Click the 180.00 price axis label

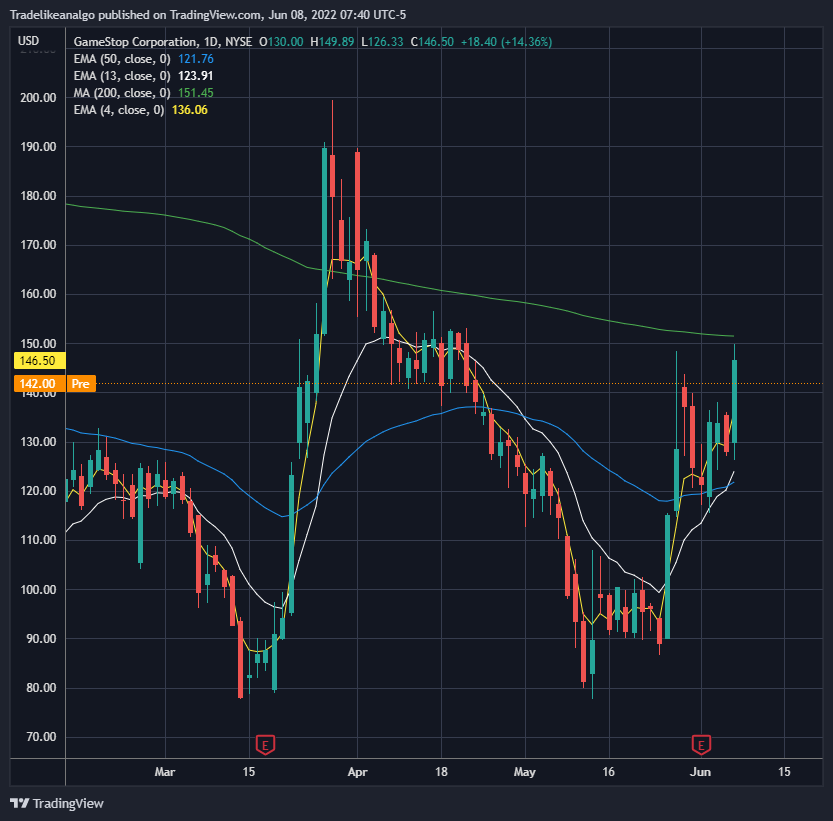click(x=38, y=196)
